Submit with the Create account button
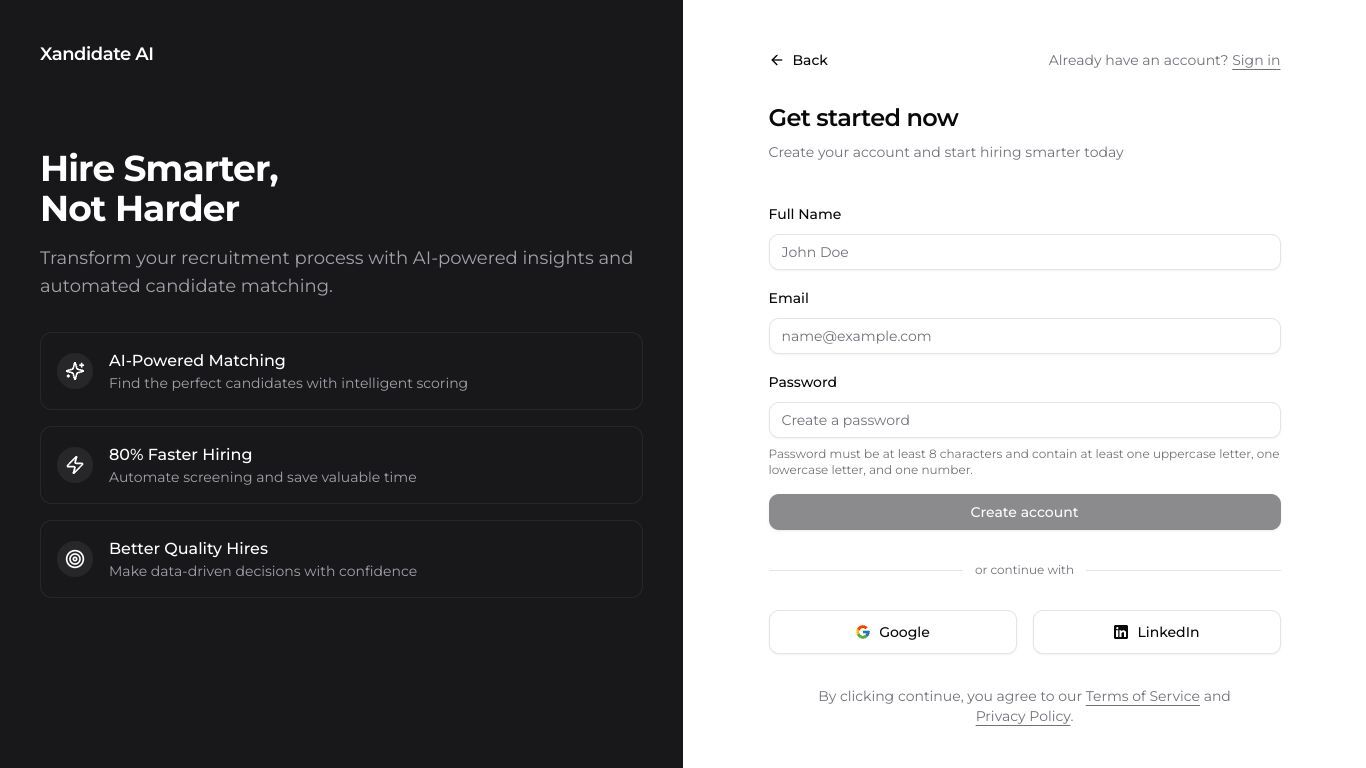 [1024, 512]
